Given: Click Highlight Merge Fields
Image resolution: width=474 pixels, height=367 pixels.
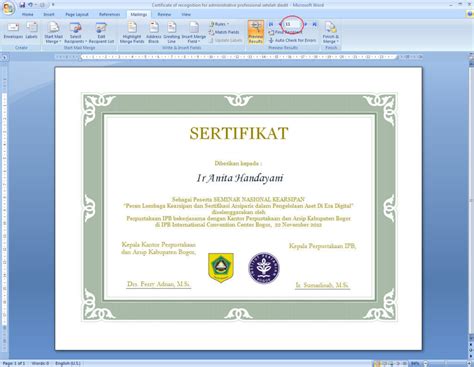Looking at the screenshot, I should 132,33.
